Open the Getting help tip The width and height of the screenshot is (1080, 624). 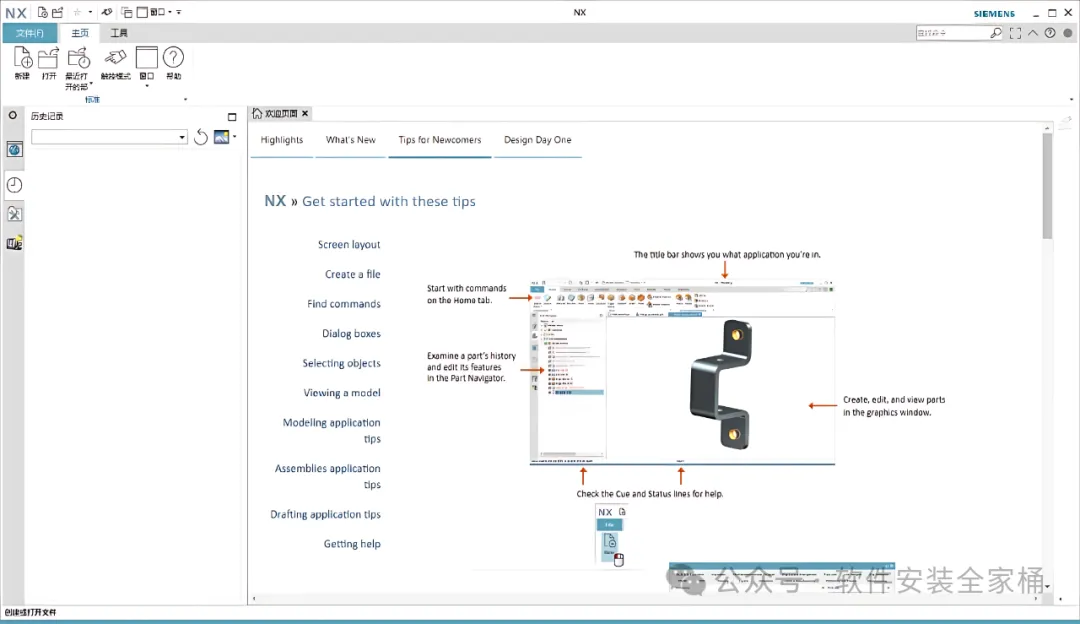352,544
